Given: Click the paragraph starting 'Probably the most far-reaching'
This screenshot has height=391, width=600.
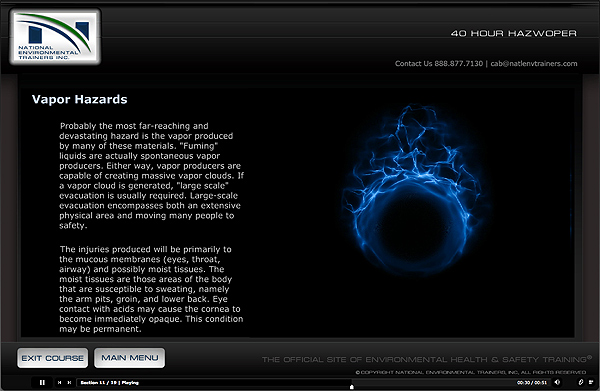Looking at the screenshot, I should click(151, 176).
